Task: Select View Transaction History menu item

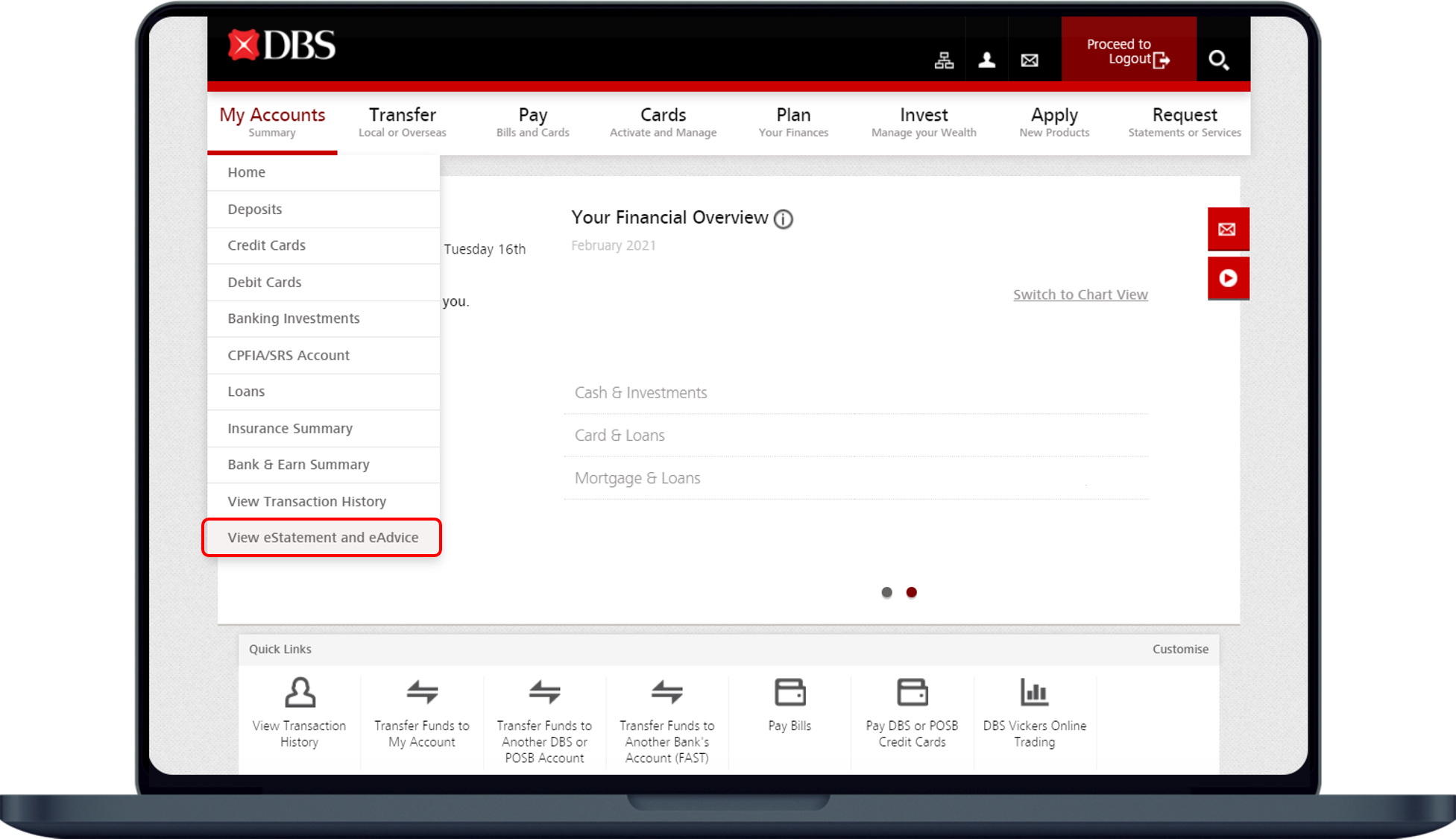Action: (324, 502)
